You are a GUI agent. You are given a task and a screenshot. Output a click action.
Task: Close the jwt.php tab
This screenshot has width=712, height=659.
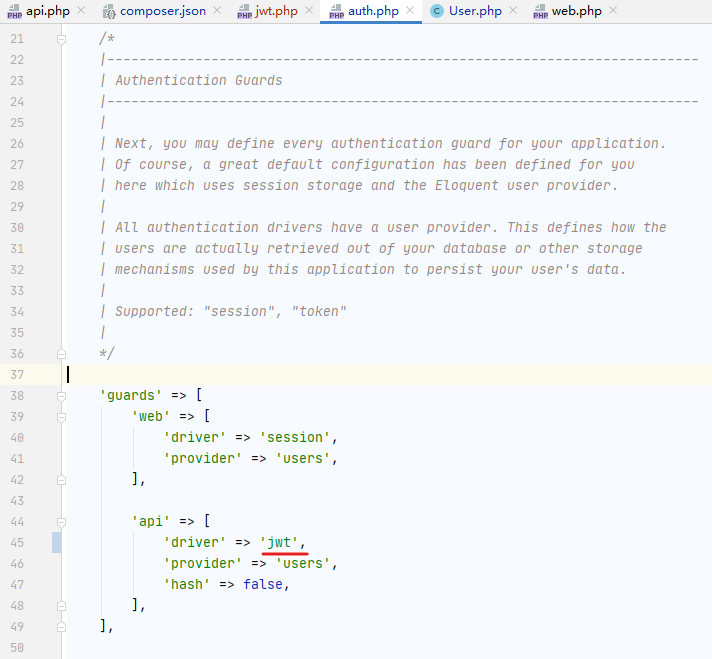[x=309, y=10]
